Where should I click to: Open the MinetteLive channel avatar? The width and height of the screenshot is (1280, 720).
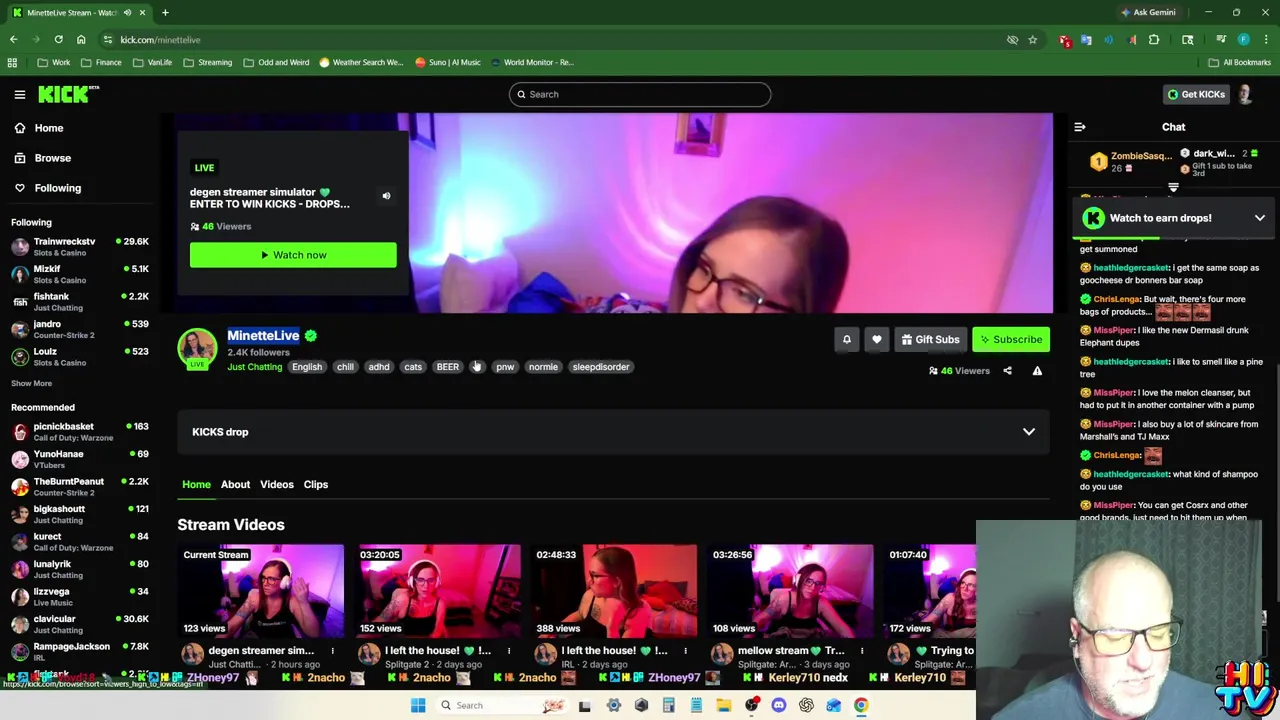(197, 348)
